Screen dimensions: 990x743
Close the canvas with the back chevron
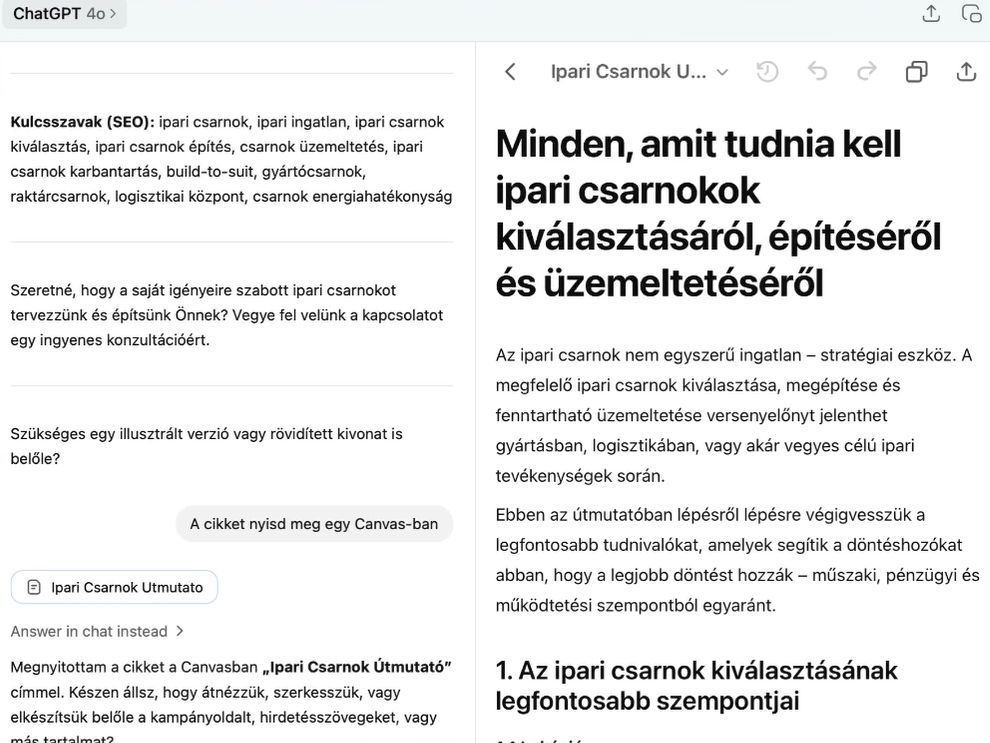(510, 72)
